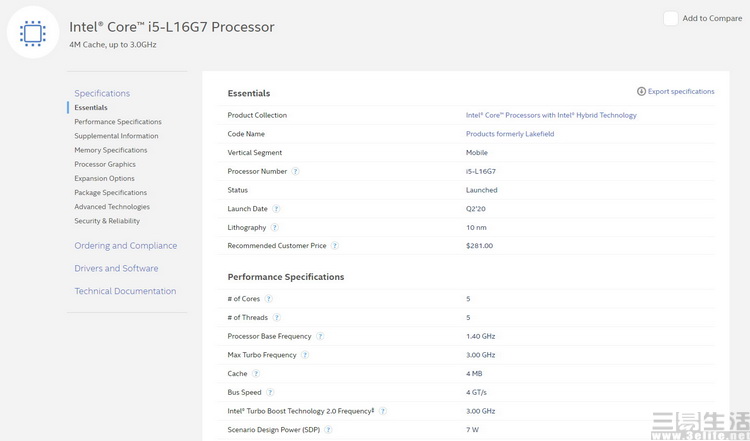Open help icon for Processor Number
Screen dimensions: 750x441
point(296,171)
